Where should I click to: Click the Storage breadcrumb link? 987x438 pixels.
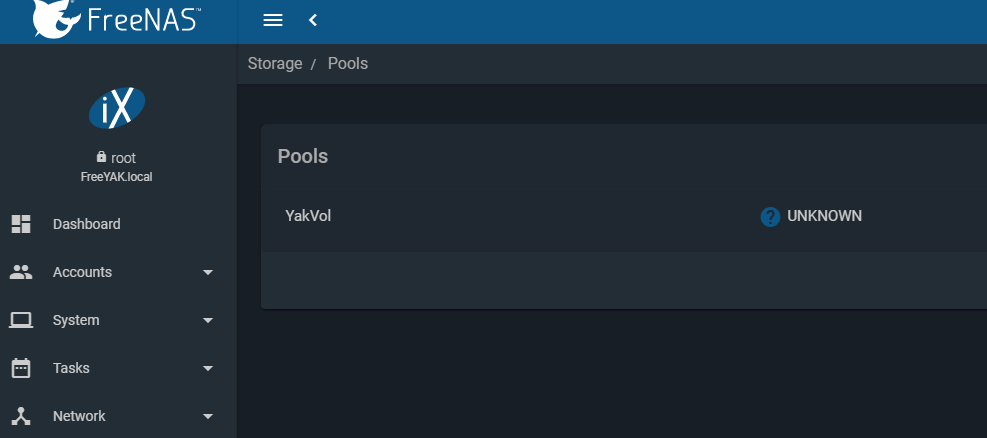[275, 64]
